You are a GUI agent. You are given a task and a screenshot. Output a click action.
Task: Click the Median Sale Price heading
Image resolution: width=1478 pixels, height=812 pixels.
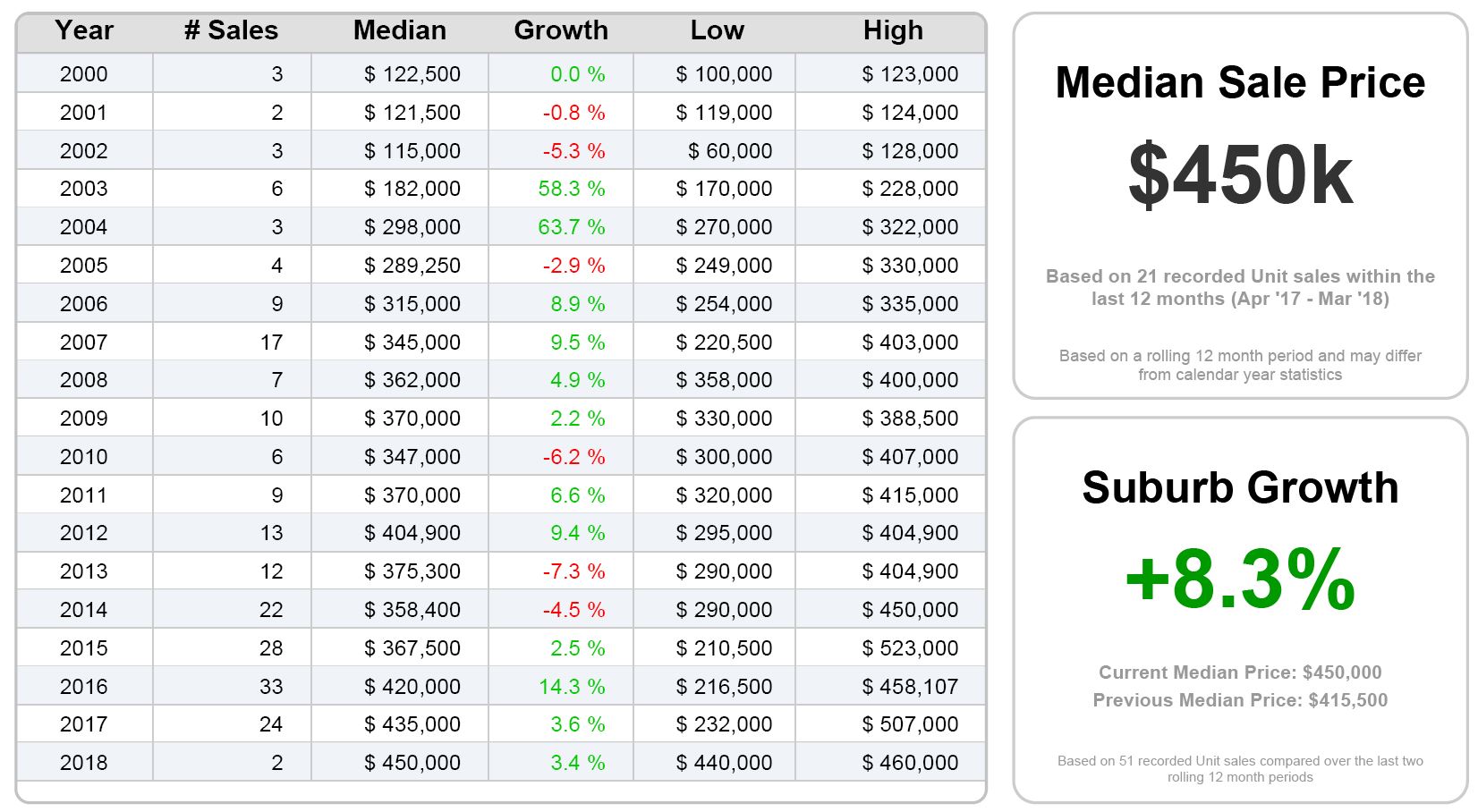[x=1239, y=83]
